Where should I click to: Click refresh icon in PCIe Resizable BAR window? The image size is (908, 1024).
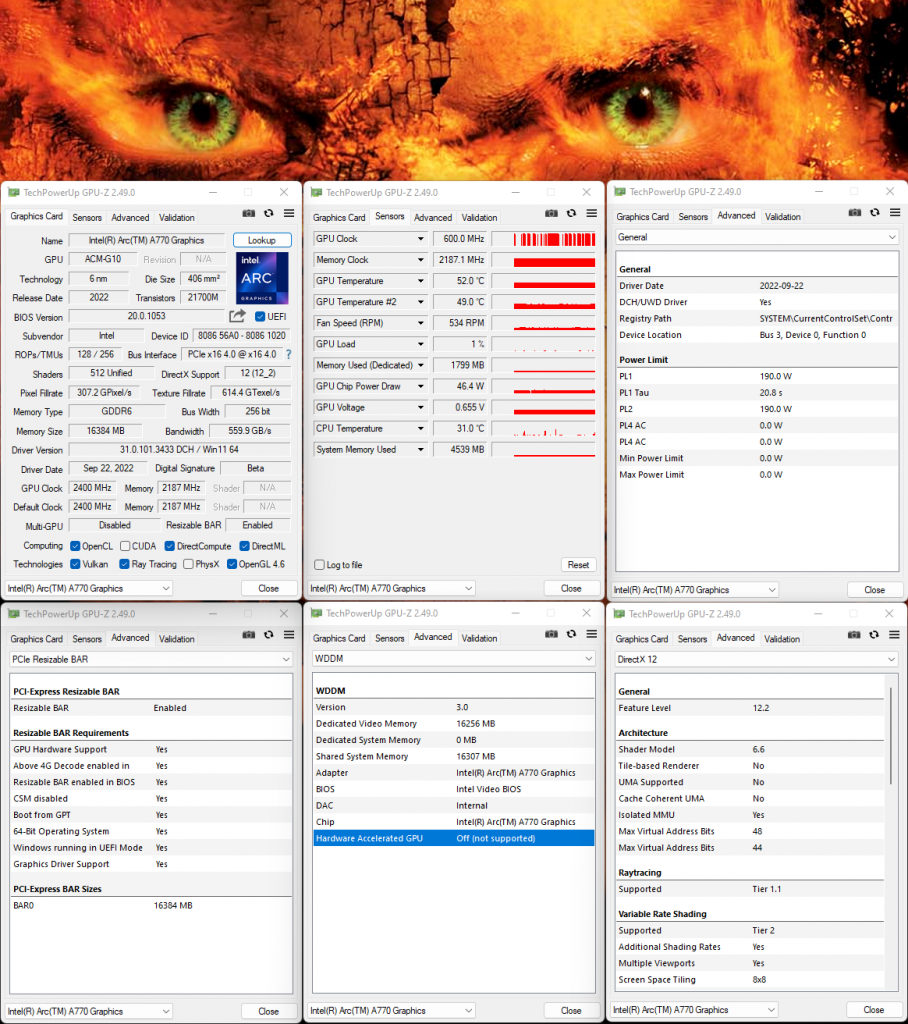268,634
